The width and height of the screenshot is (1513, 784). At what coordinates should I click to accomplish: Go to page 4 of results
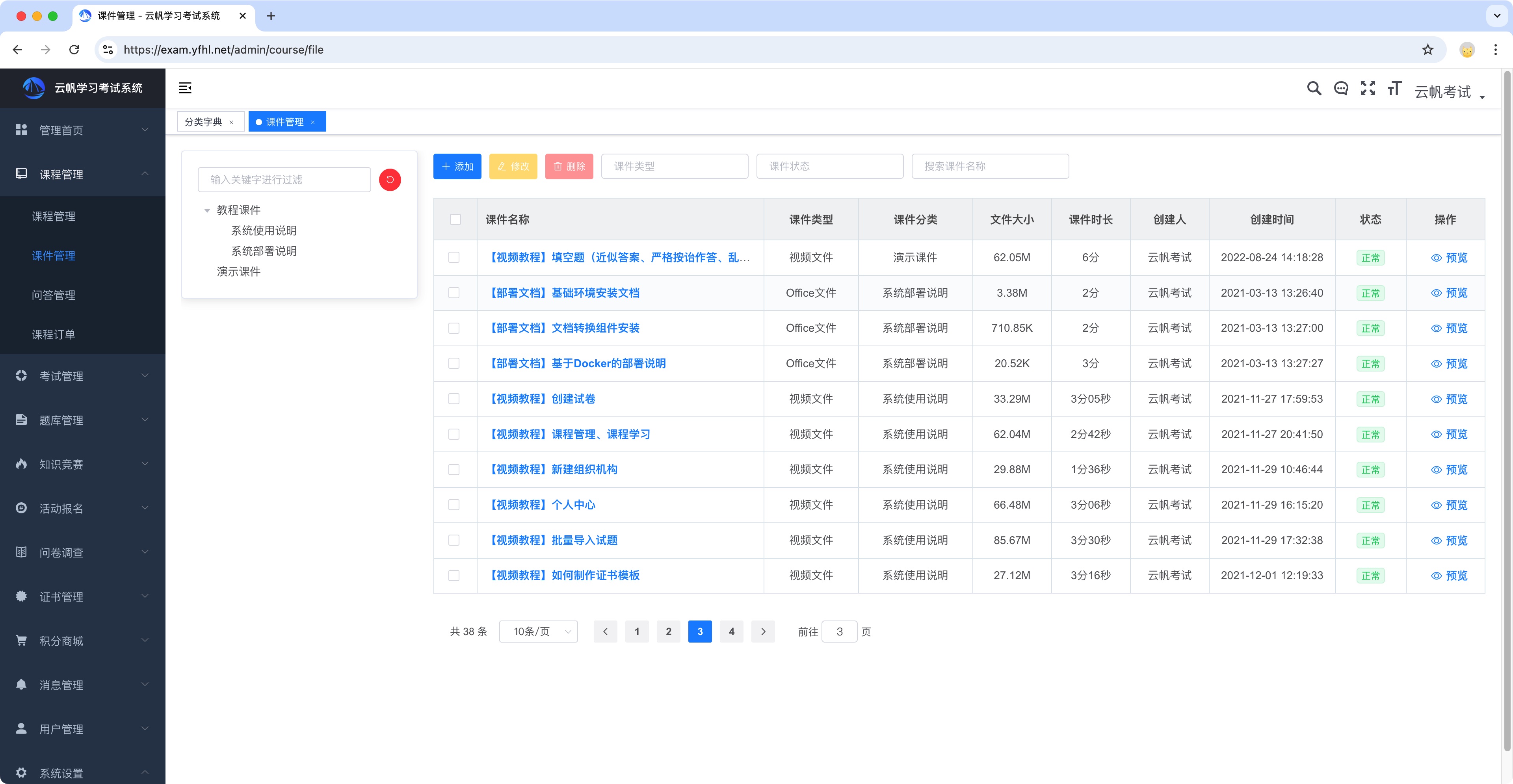(x=731, y=631)
